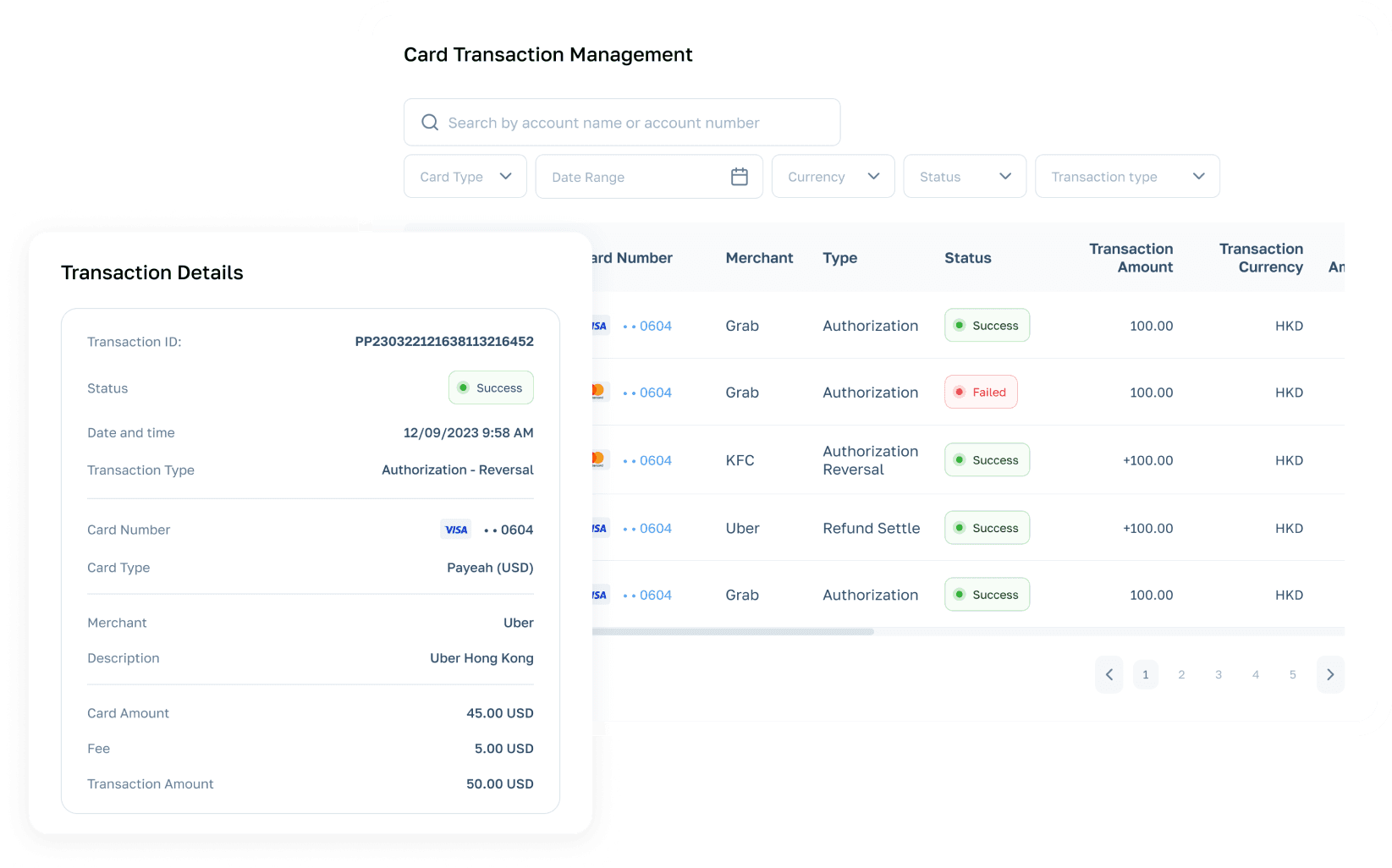Click the Refund Settle type cell
1392x868 pixels.
(x=872, y=528)
